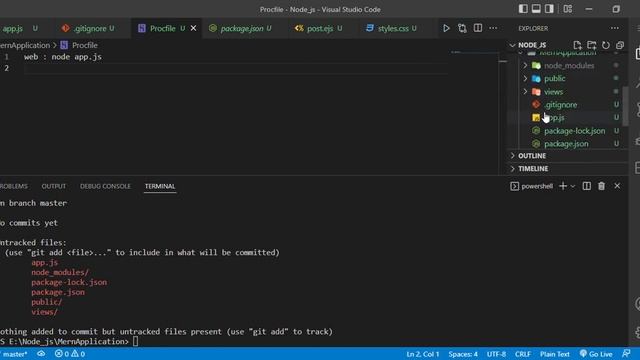Split the editor to the right
This screenshot has width=640, height=360.
click(478, 28)
